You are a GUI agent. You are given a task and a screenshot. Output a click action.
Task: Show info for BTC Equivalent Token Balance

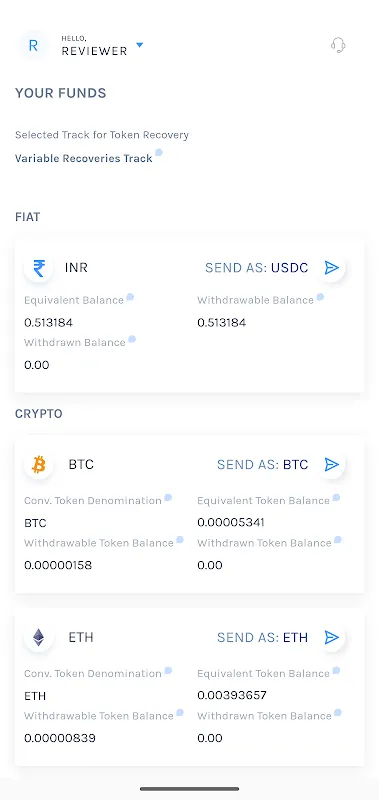coord(336,497)
